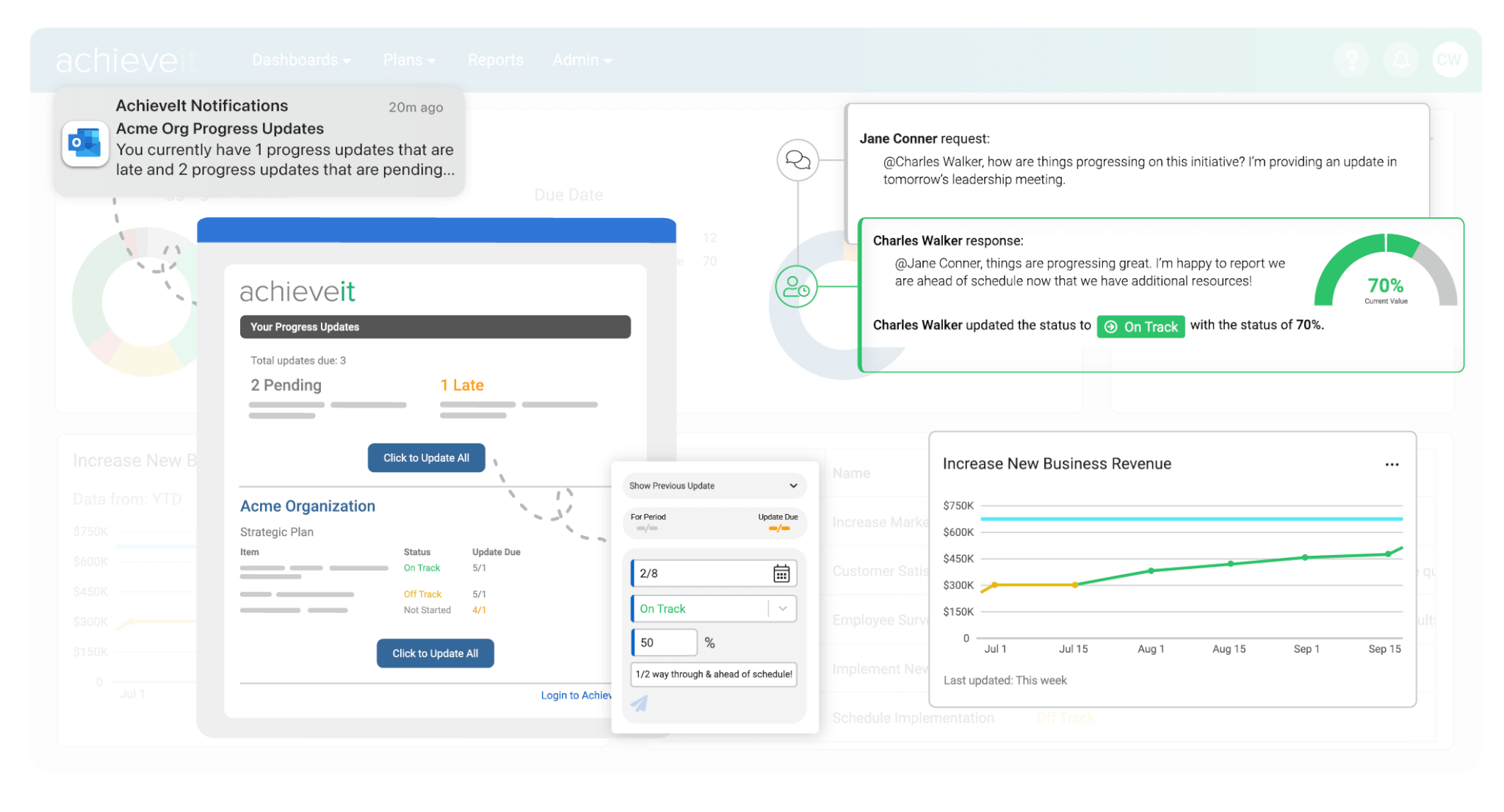Click the On Track status badge
This screenshot has width=1504, height=812.
[1140, 327]
